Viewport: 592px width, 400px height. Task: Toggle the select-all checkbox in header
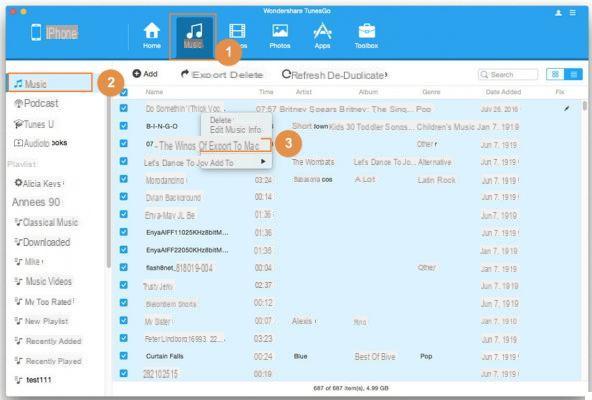(x=124, y=92)
